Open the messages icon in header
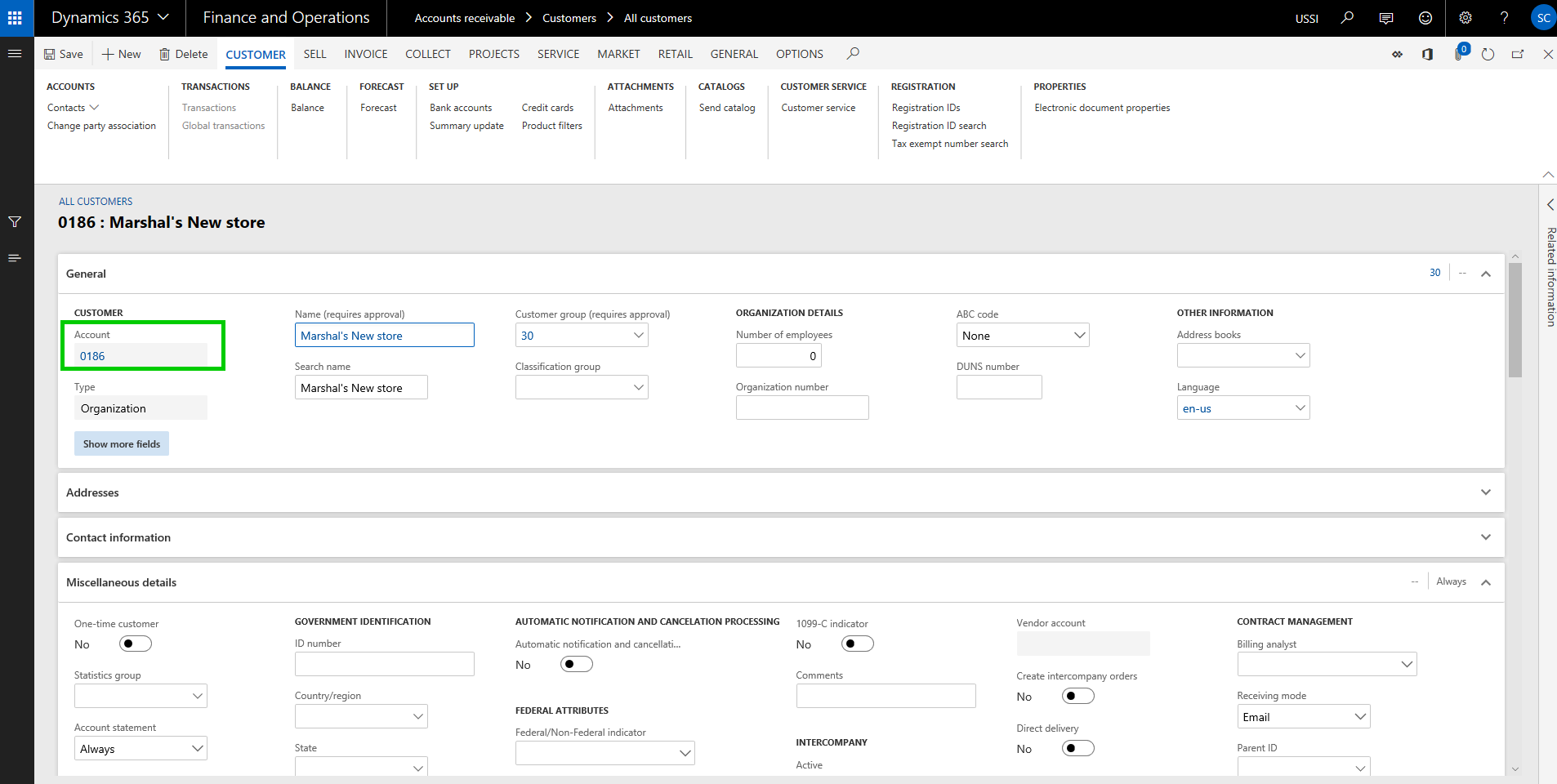This screenshot has width=1557, height=784. pos(1386,18)
